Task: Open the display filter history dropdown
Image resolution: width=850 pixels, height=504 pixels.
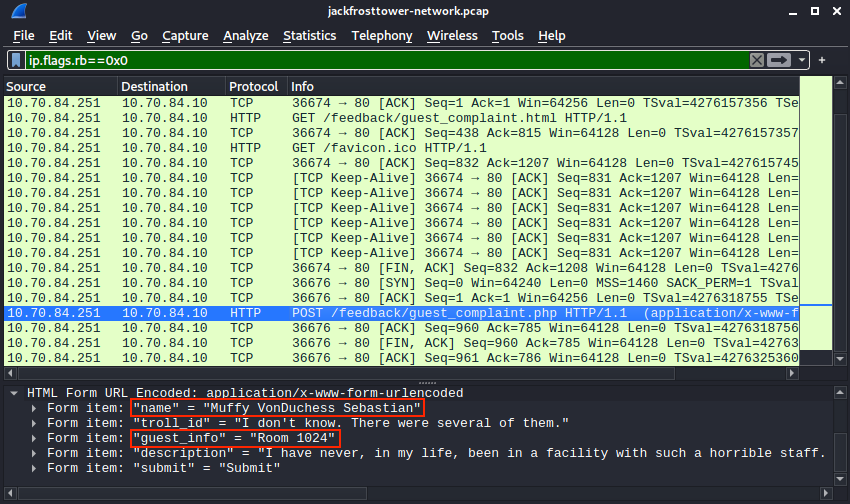Action: pyautogui.click(x=802, y=60)
